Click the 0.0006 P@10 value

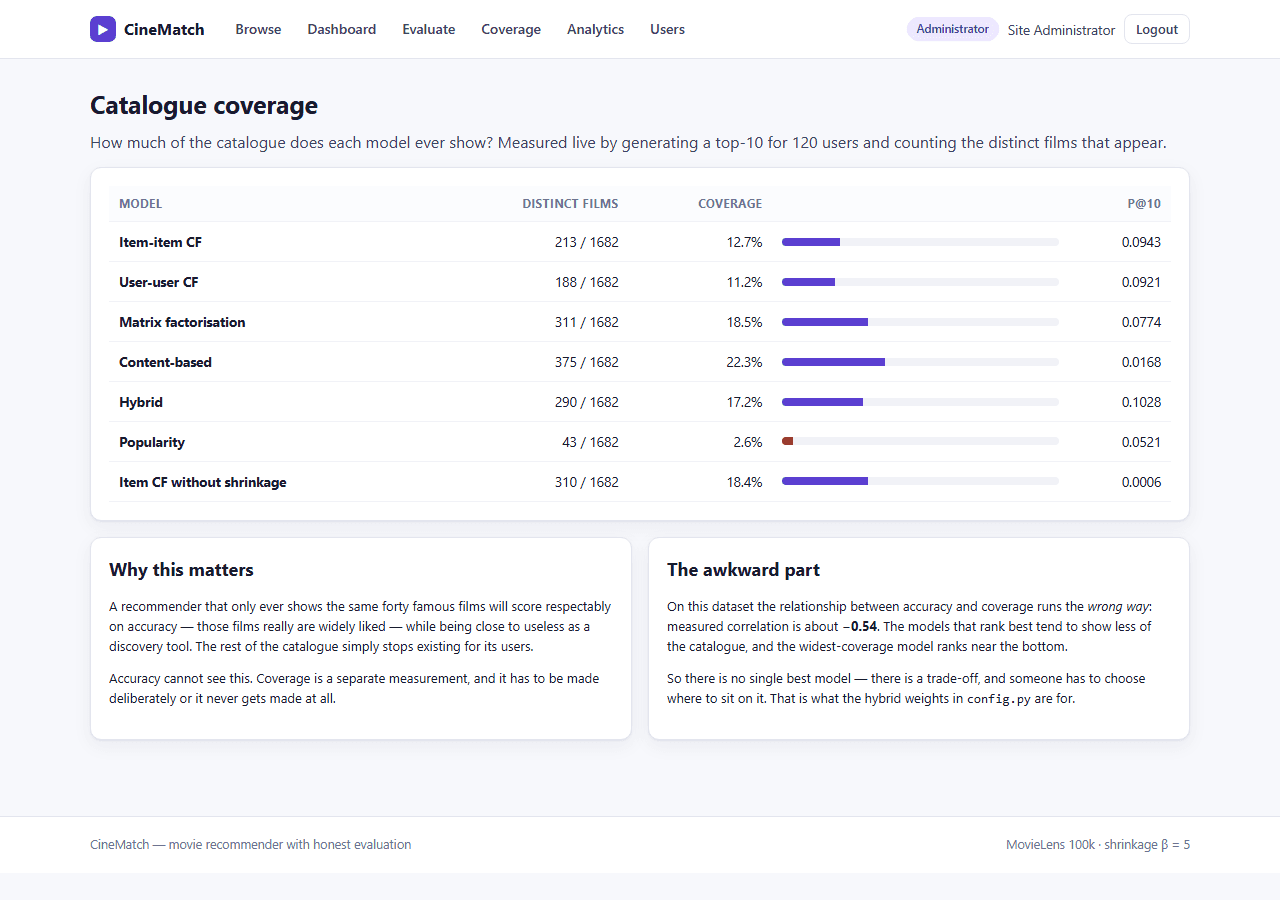[x=1141, y=482]
